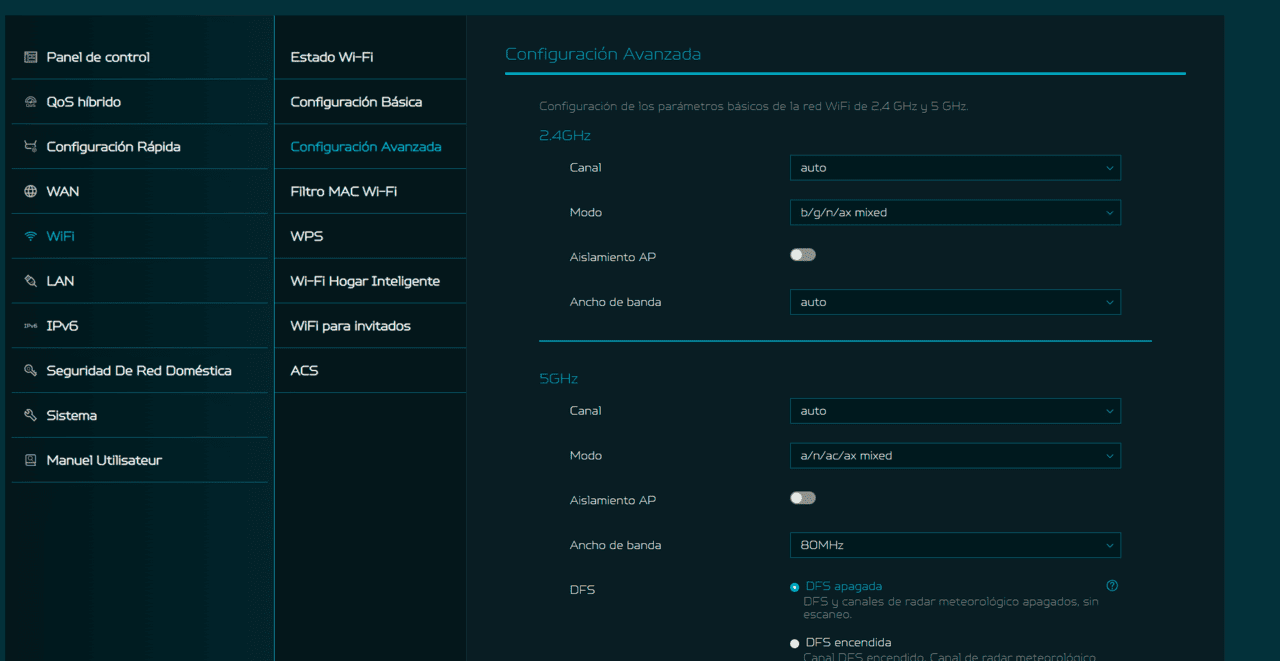Open Manuel Utilisateur link
Screen dimensions: 1280x661
103,460
